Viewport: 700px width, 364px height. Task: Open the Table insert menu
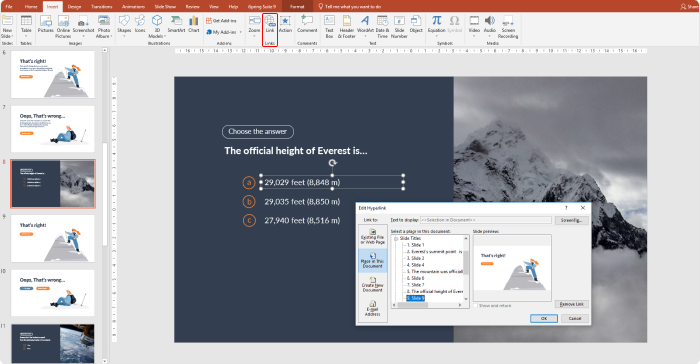(x=26, y=25)
